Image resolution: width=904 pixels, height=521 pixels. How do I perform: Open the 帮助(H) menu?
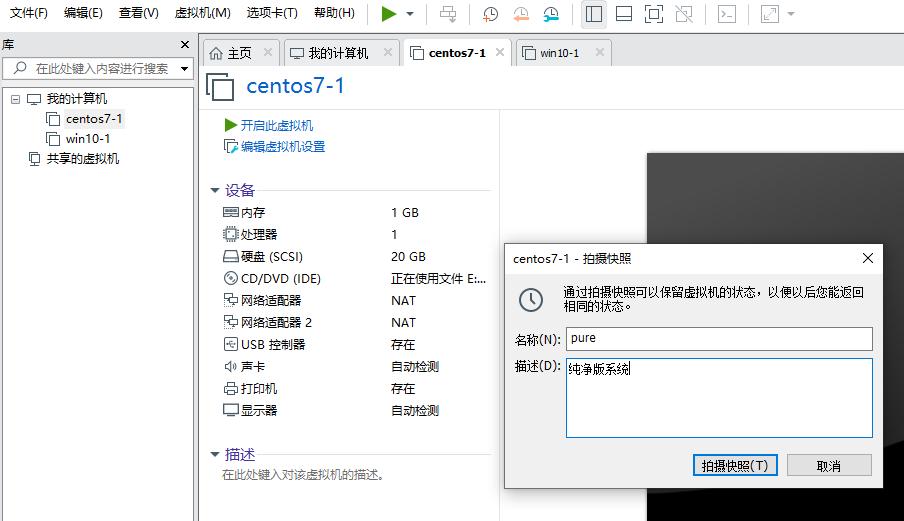334,13
